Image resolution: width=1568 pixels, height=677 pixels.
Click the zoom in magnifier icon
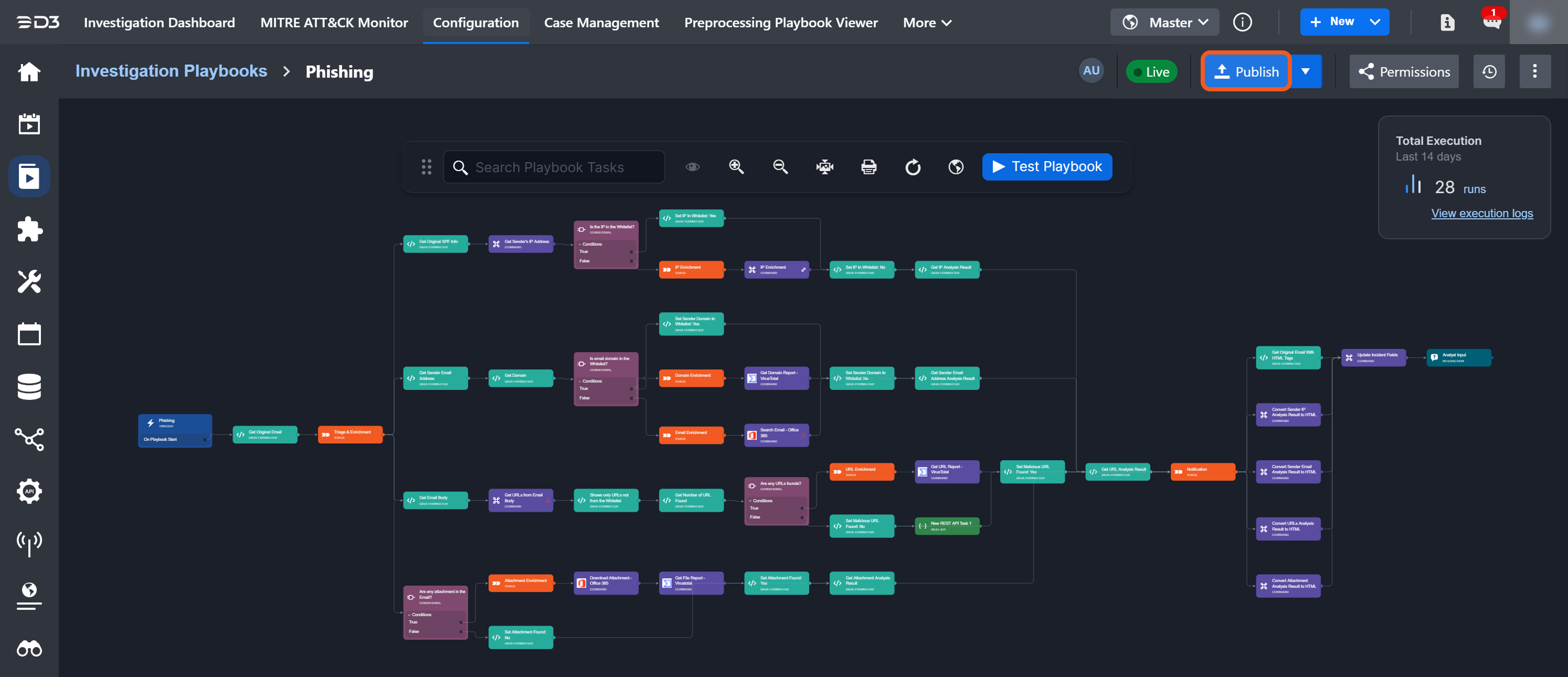736,167
